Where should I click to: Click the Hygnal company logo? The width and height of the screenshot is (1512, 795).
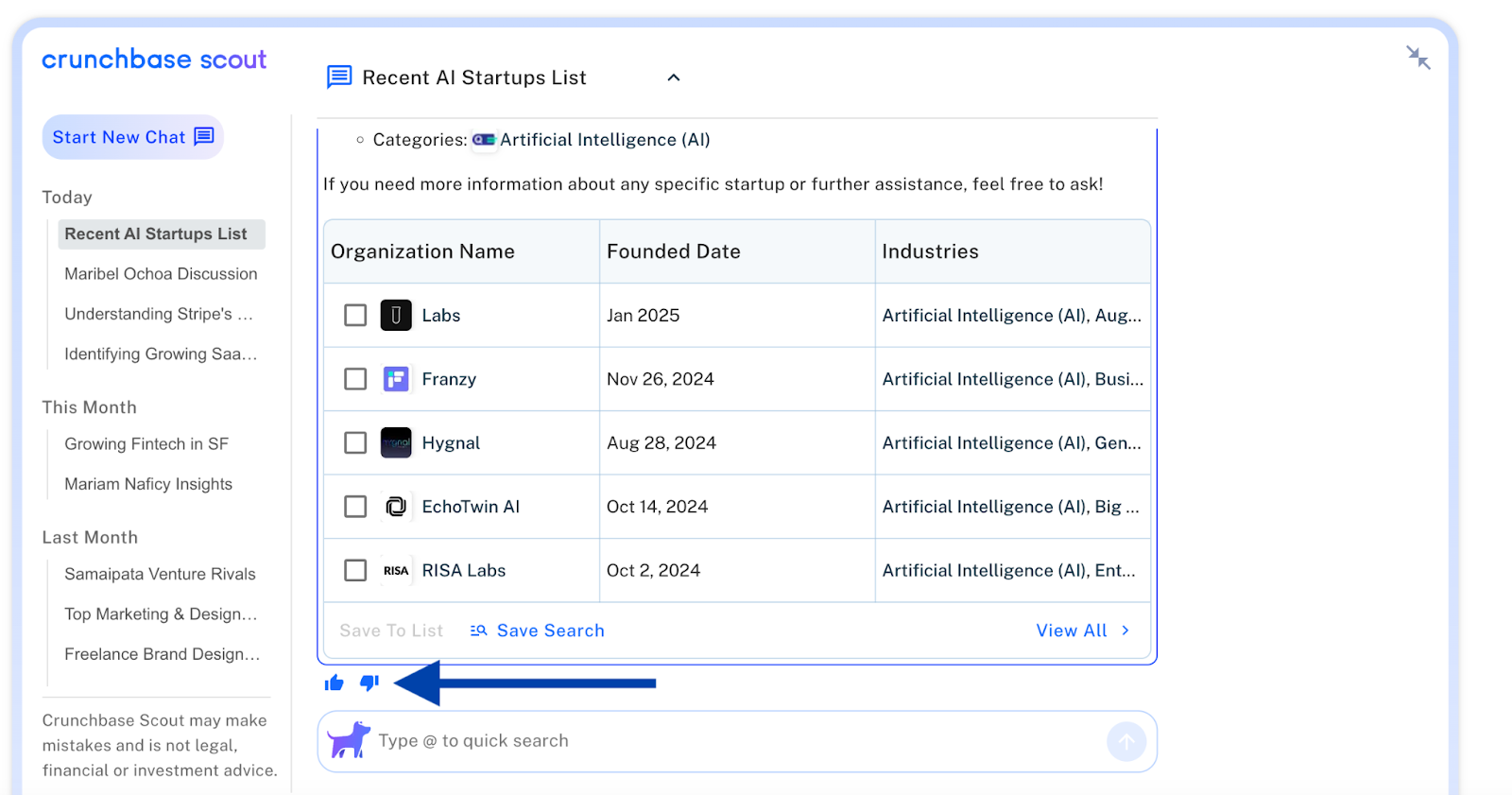(x=396, y=442)
